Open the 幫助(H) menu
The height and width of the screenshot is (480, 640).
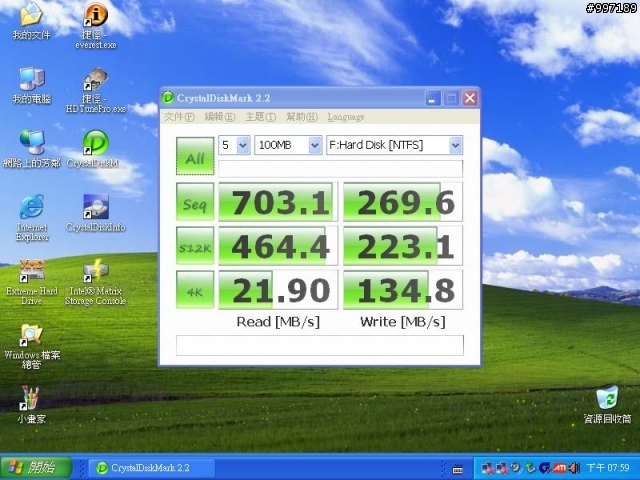[x=302, y=117]
